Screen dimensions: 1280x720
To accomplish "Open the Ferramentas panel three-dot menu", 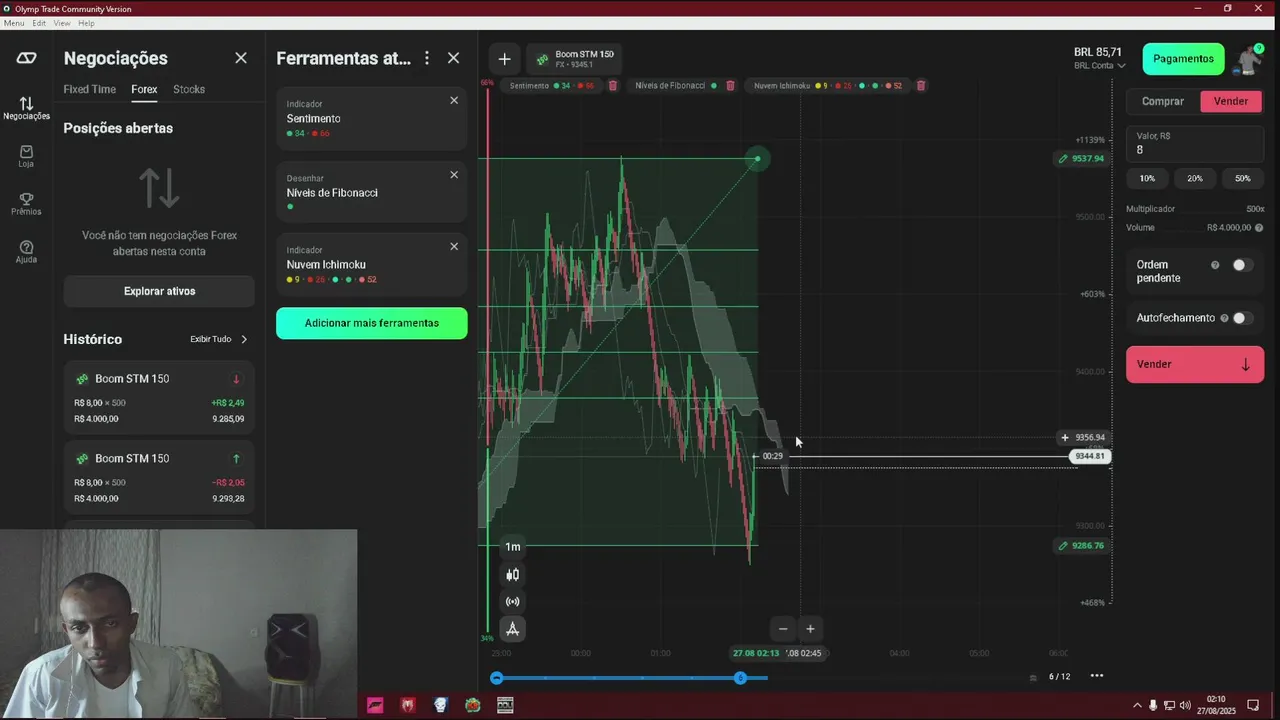I will coord(427,58).
